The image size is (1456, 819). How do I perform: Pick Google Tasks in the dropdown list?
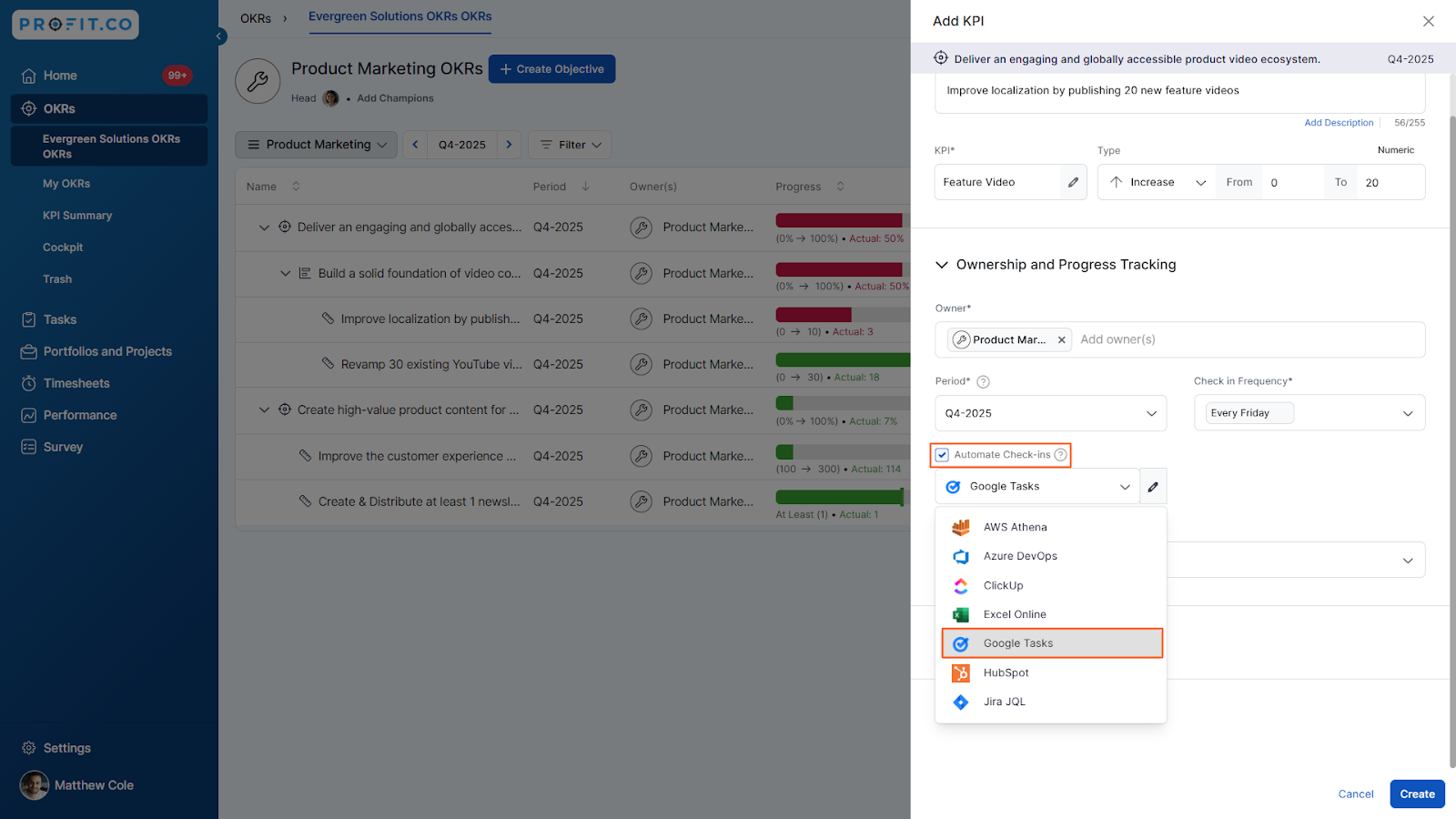point(1052,643)
